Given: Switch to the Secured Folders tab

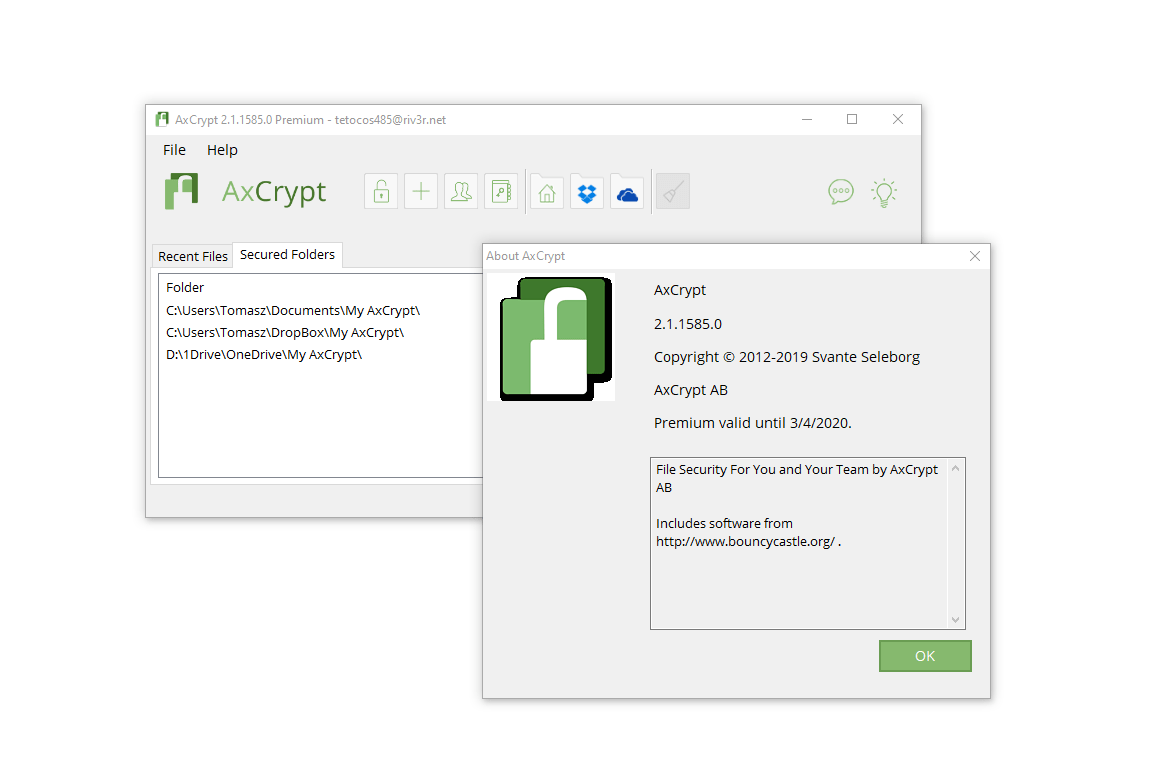Looking at the screenshot, I should click(287, 255).
